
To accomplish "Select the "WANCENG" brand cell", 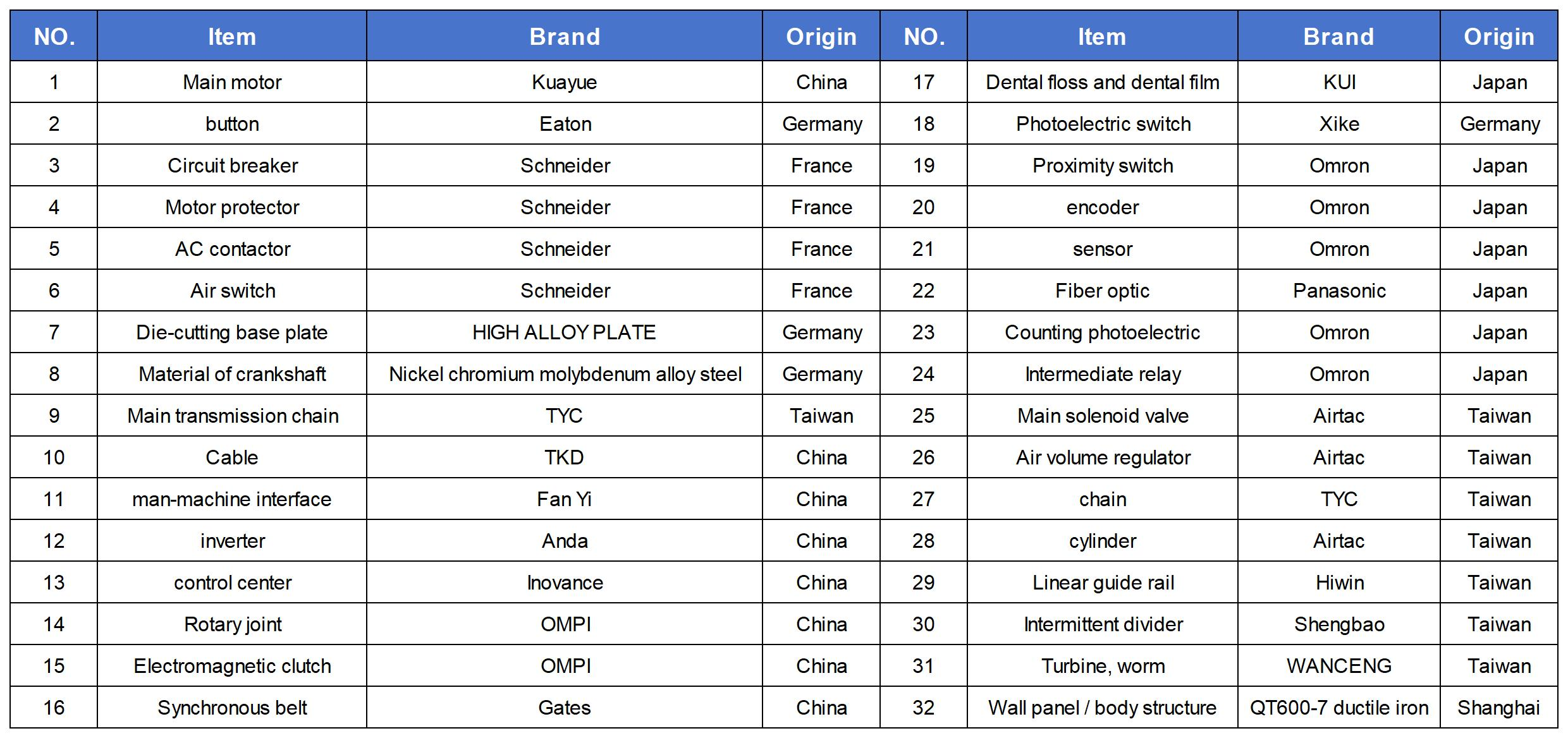I will click(1338, 666).
